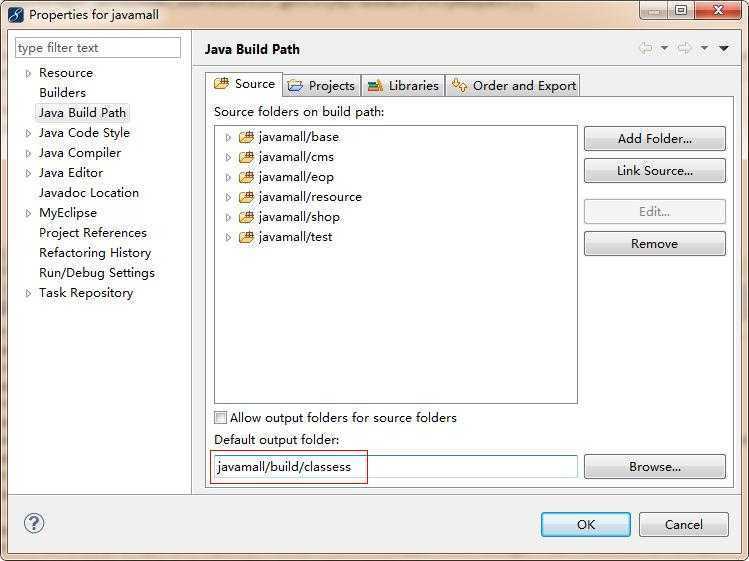Select Refactoring History in the tree
The height and width of the screenshot is (561, 749).
click(95, 253)
